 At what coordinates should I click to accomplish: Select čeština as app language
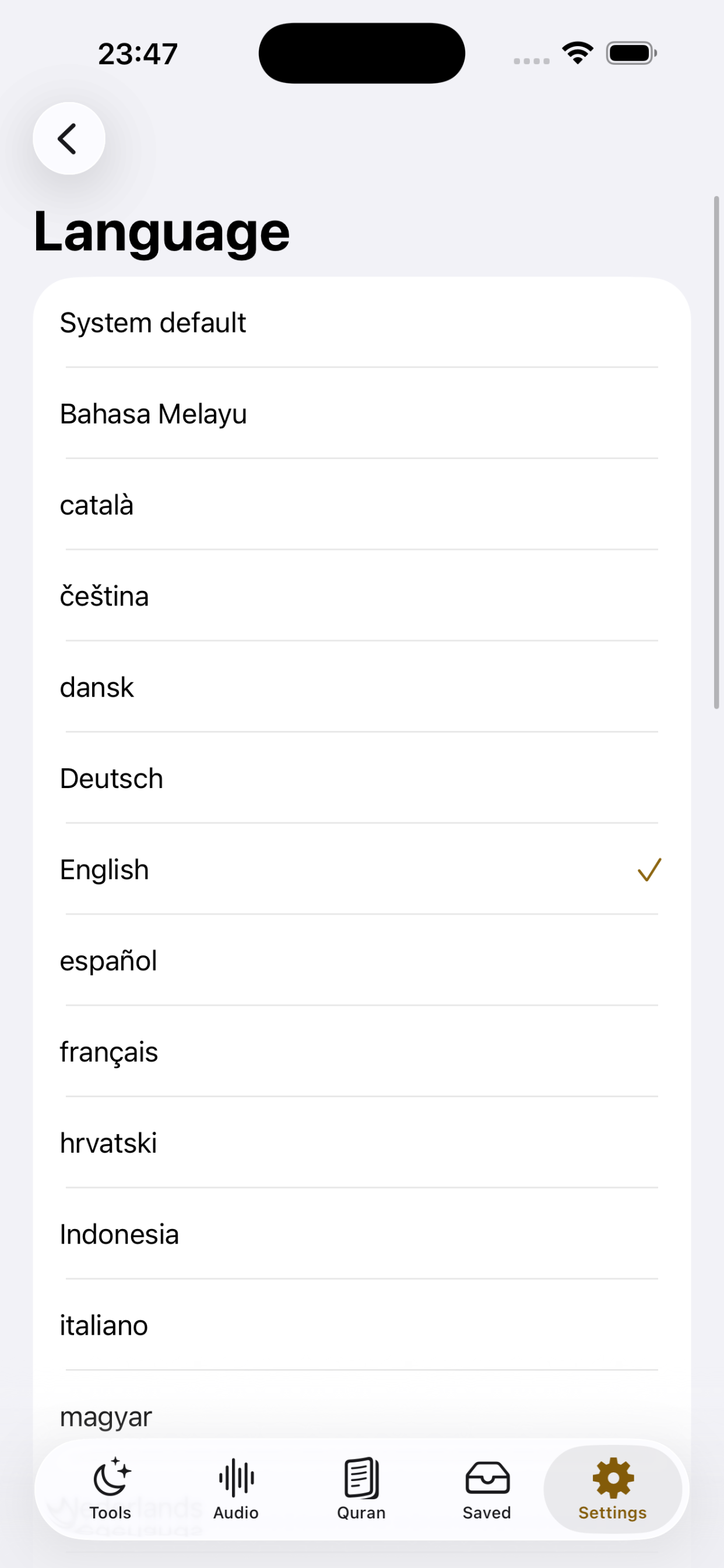tap(362, 596)
